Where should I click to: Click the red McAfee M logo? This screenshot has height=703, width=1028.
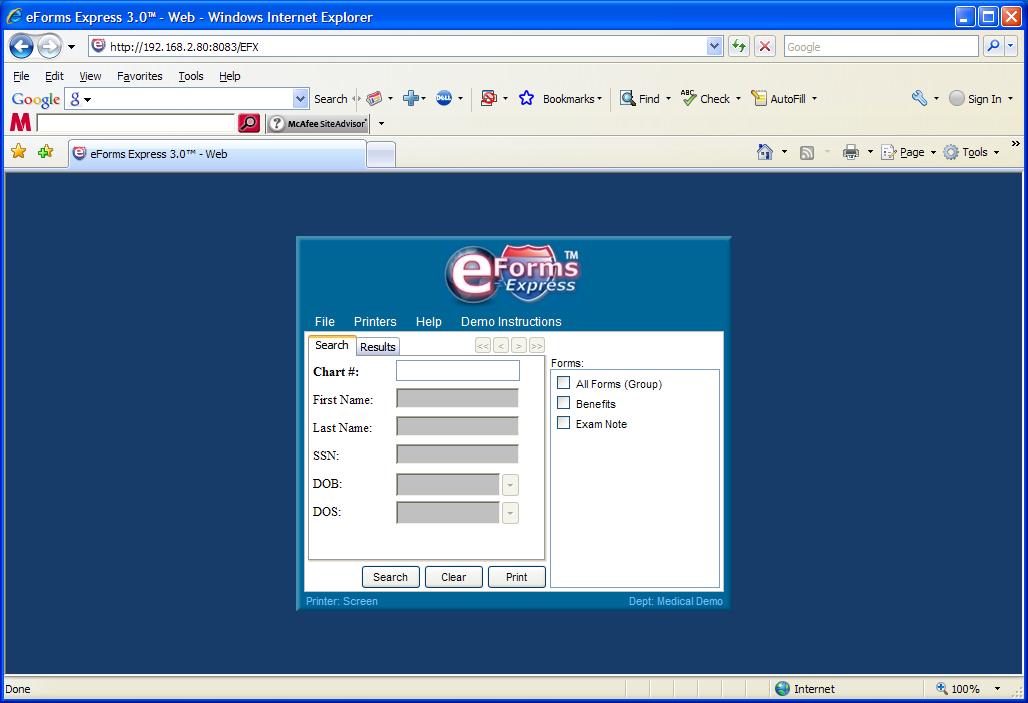point(20,123)
